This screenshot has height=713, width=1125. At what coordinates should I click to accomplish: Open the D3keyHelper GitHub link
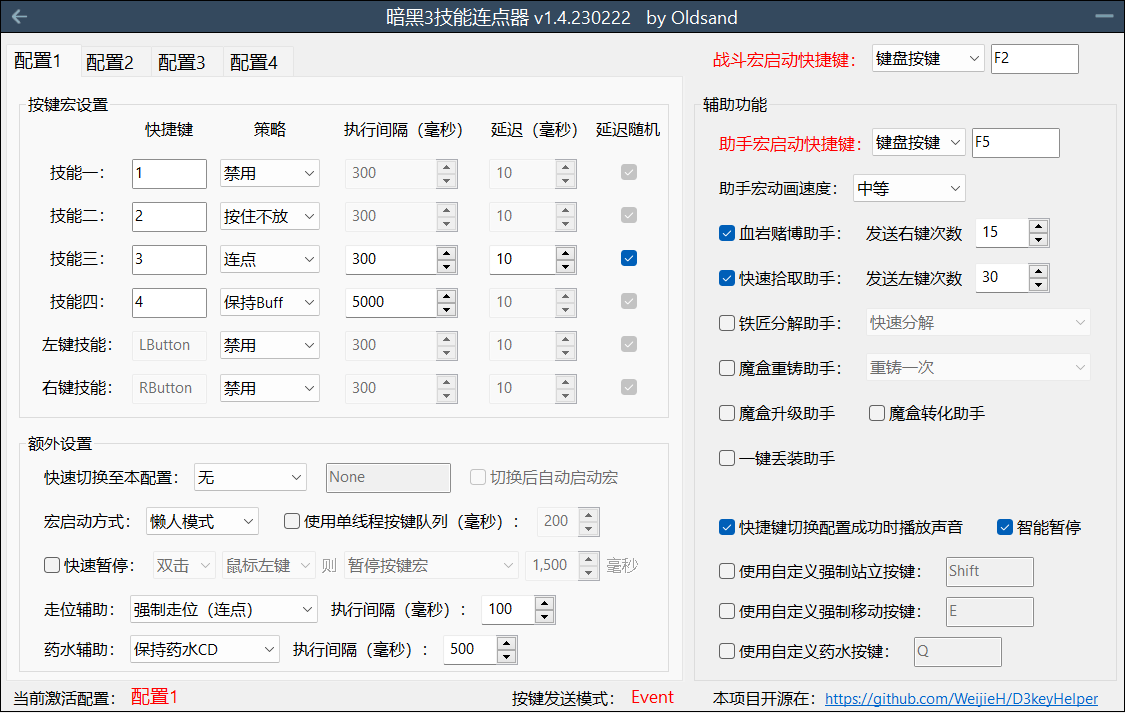961,699
